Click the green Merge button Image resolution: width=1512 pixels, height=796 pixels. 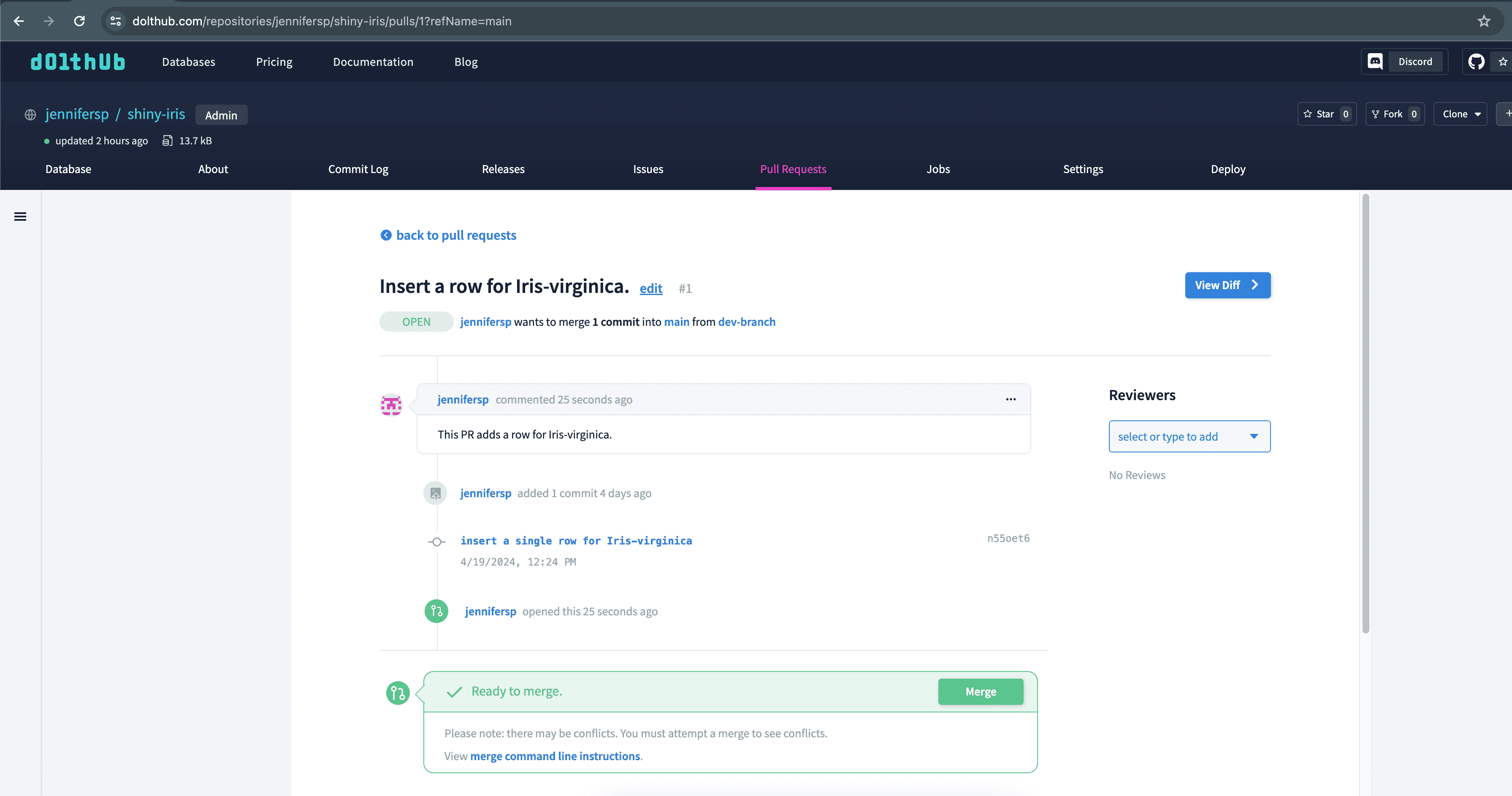coord(980,691)
